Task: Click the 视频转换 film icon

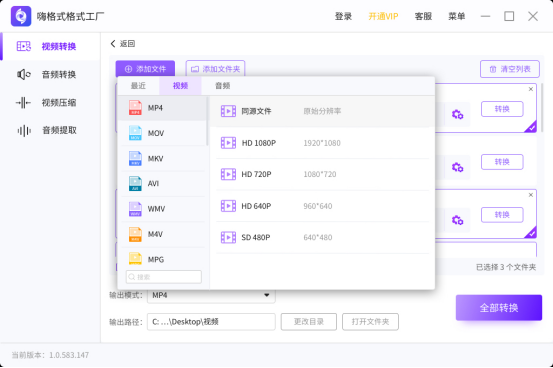Action: 24,46
